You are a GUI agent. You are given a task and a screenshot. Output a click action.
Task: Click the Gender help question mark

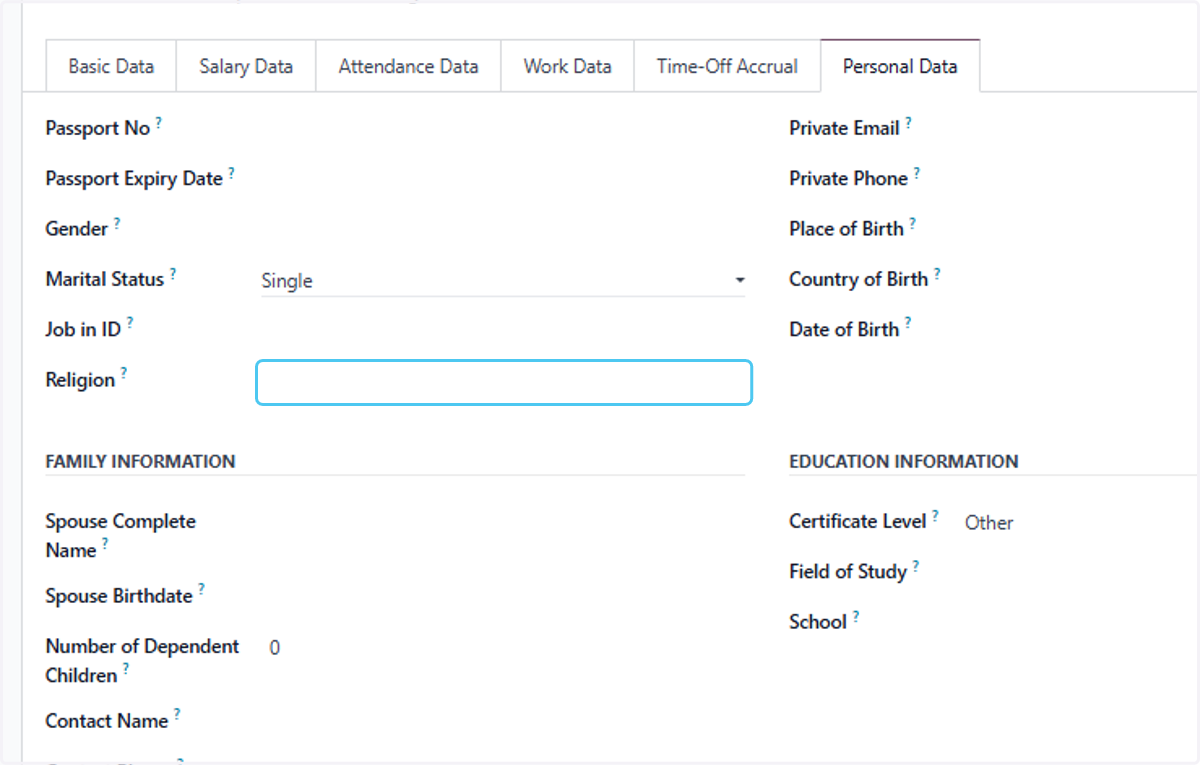(x=116, y=222)
